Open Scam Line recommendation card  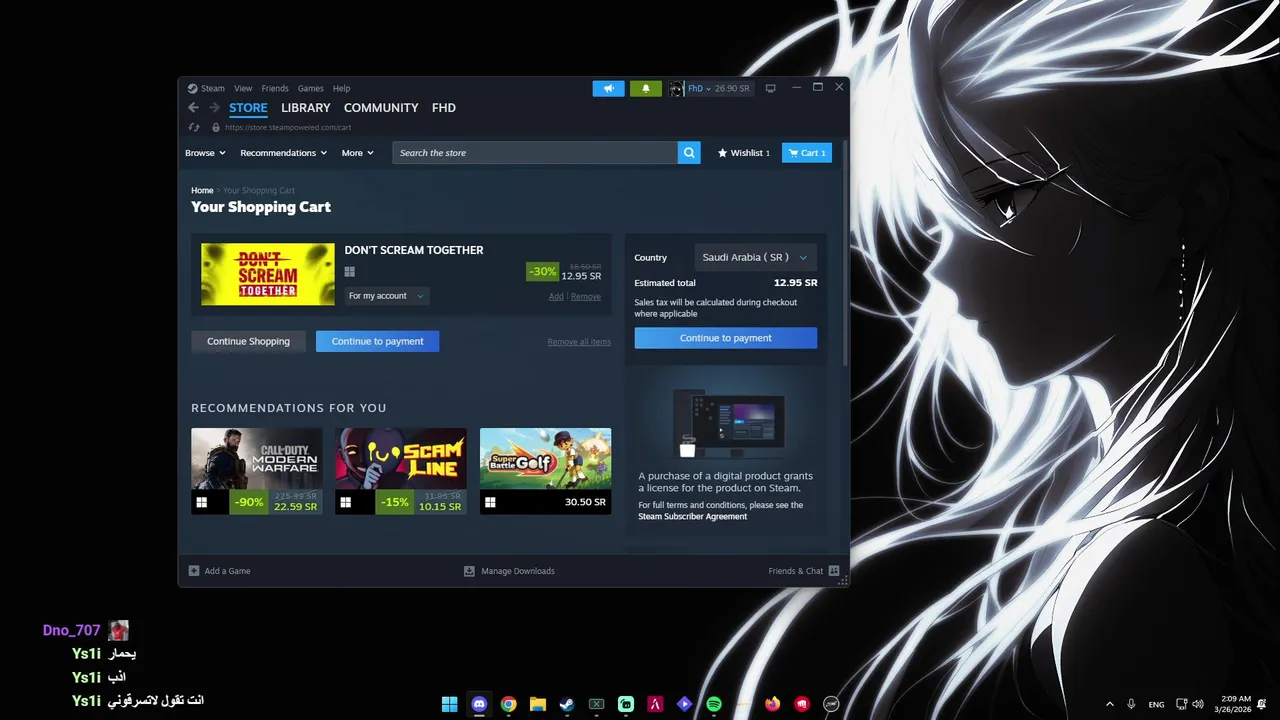click(401, 471)
